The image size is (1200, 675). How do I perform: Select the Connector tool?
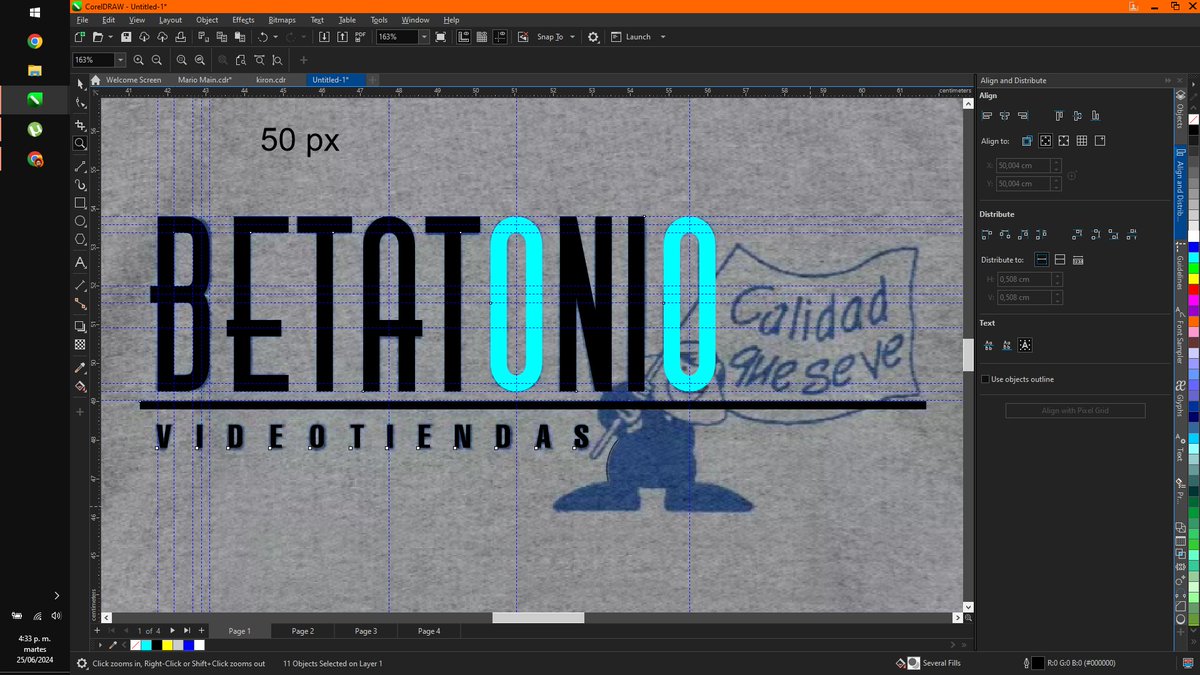(x=81, y=303)
